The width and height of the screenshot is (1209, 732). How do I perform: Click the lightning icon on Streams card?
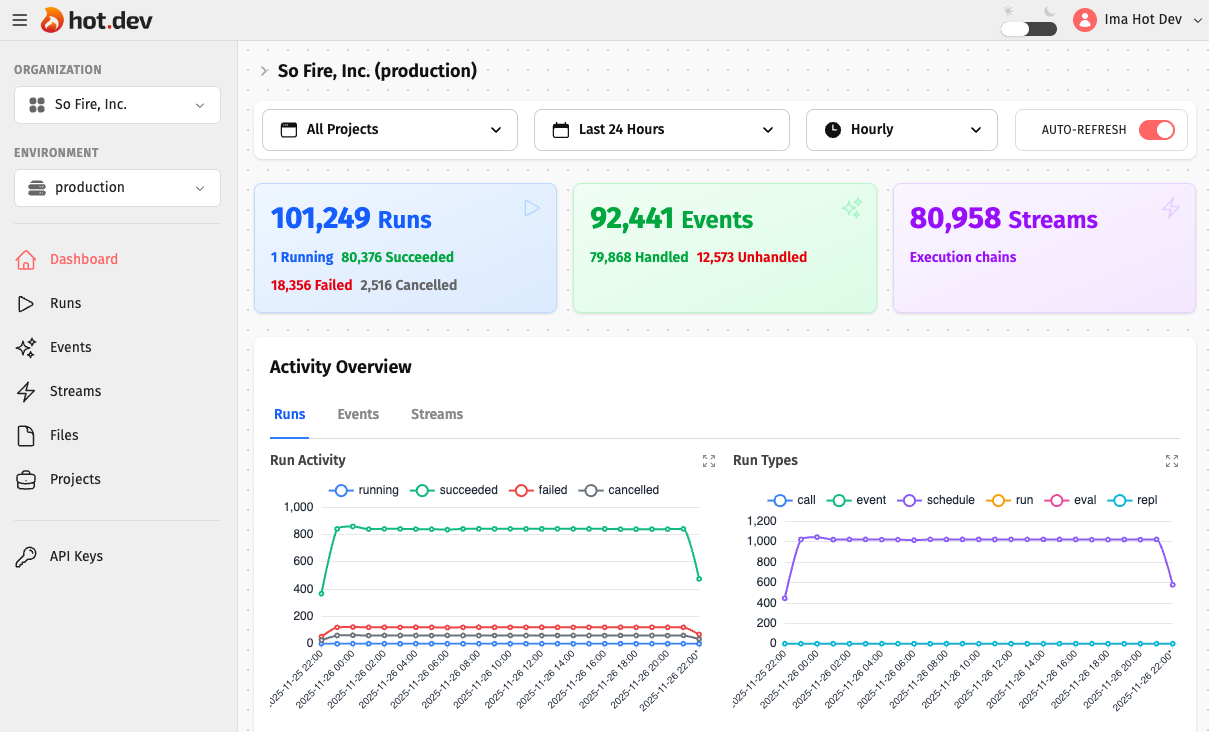(1170, 207)
